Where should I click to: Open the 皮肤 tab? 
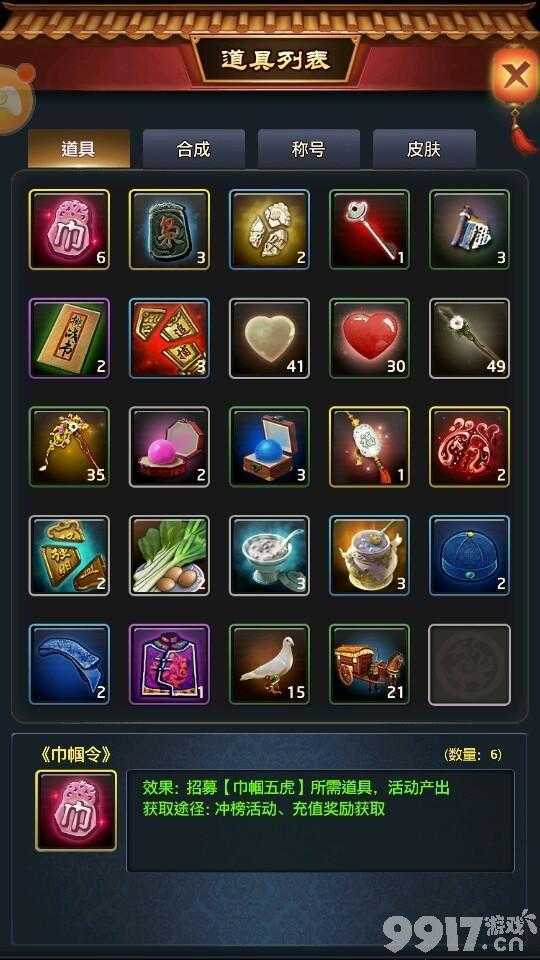click(424, 149)
